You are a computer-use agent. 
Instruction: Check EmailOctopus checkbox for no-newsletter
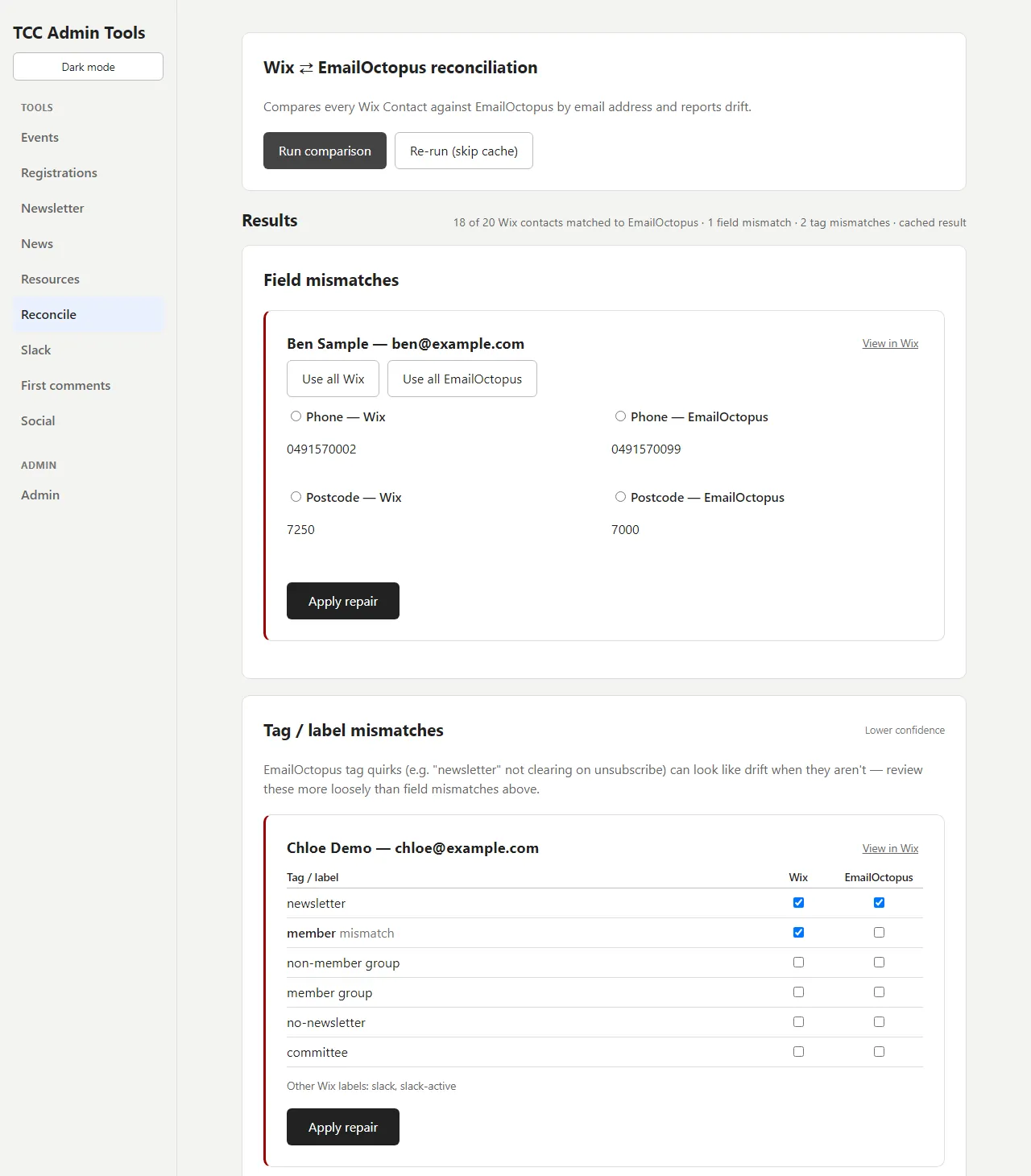coord(879,1022)
